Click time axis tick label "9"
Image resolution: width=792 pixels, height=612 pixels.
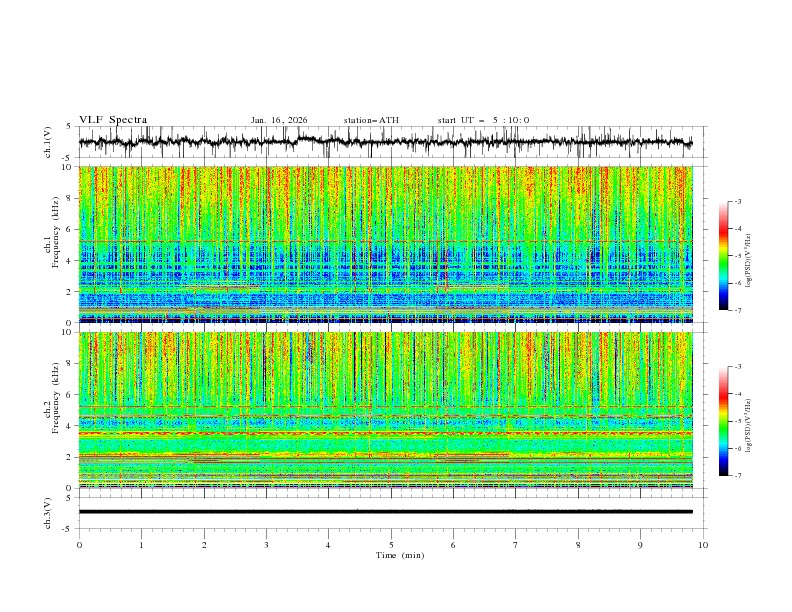(640, 545)
